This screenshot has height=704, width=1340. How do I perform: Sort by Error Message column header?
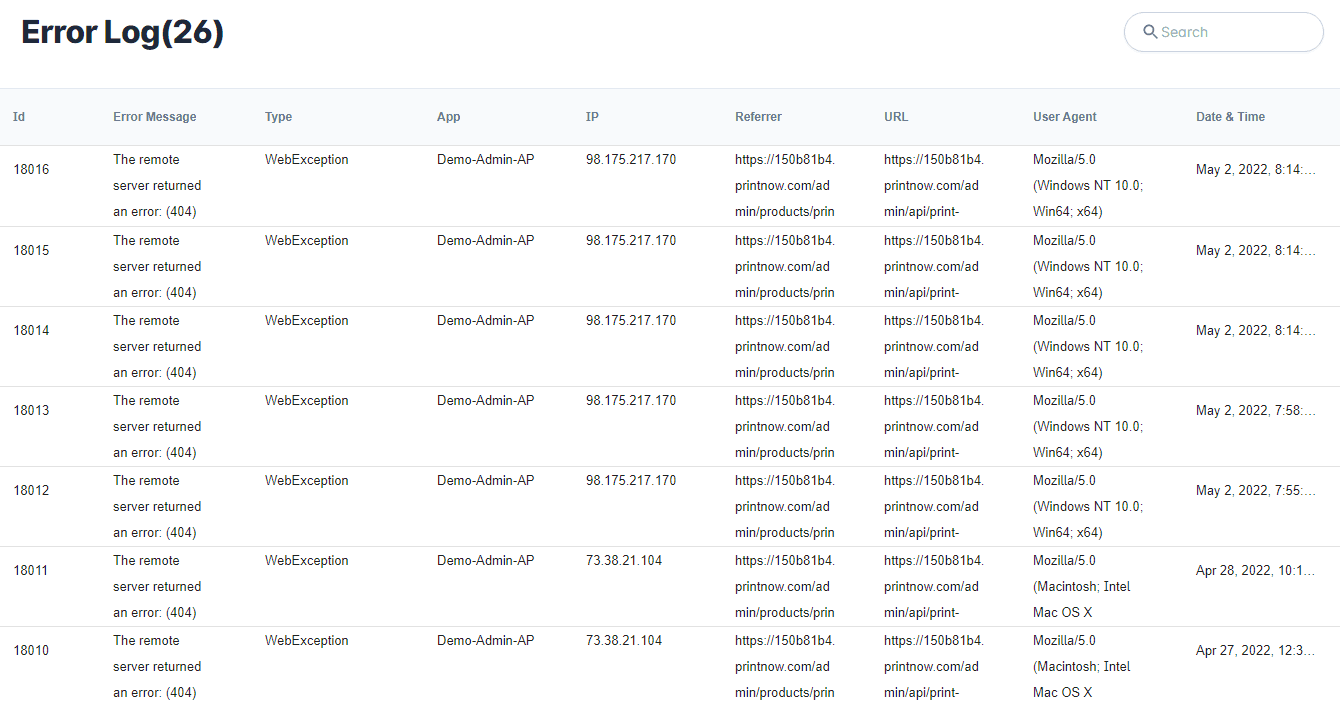155,117
